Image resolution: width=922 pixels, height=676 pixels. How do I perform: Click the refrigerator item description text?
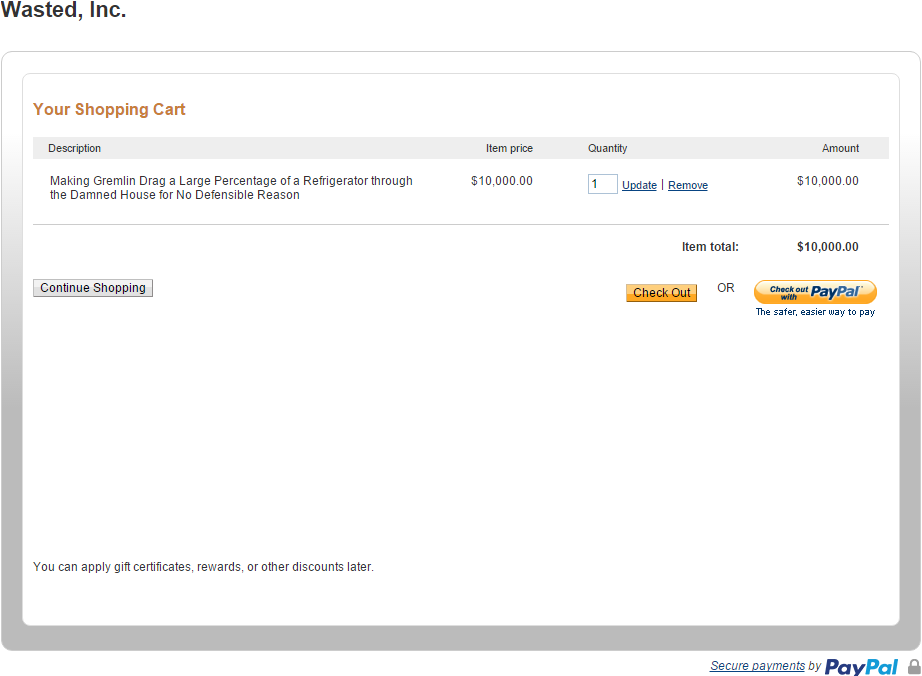(231, 188)
